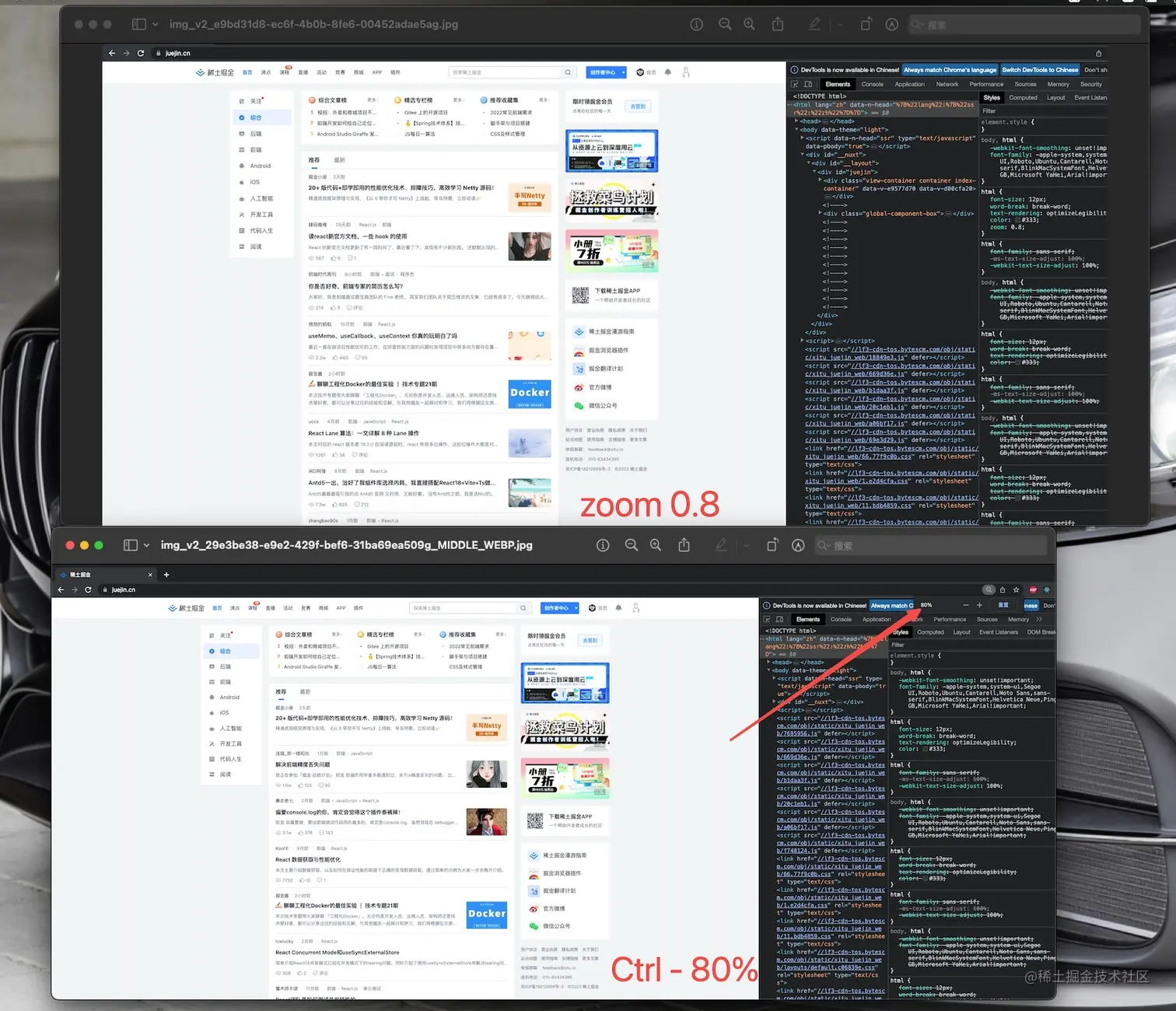Click 沸点 nav item in back window juejin header
This screenshot has height=1011, width=1176.
click(x=266, y=72)
